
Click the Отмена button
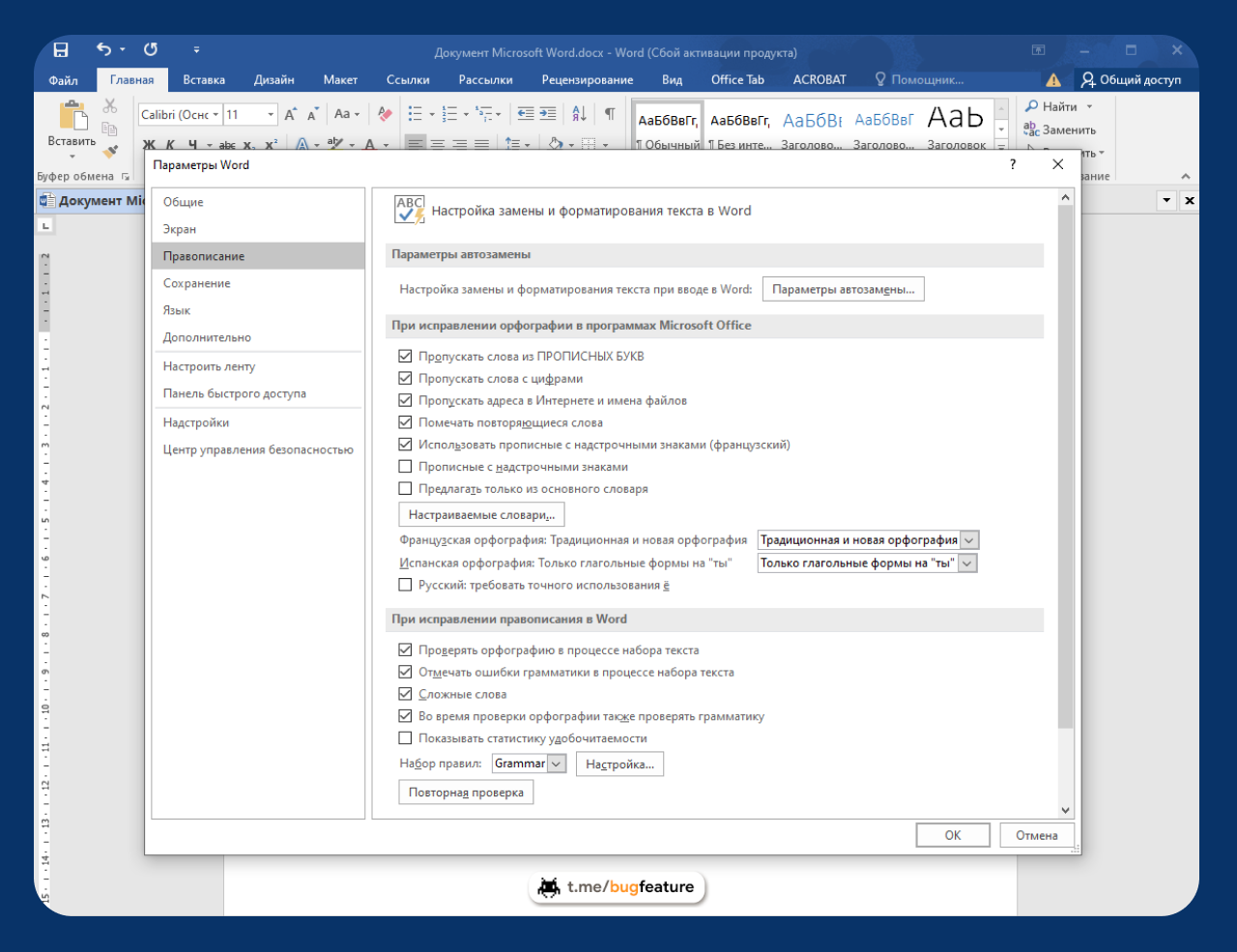pyautogui.click(x=1037, y=835)
